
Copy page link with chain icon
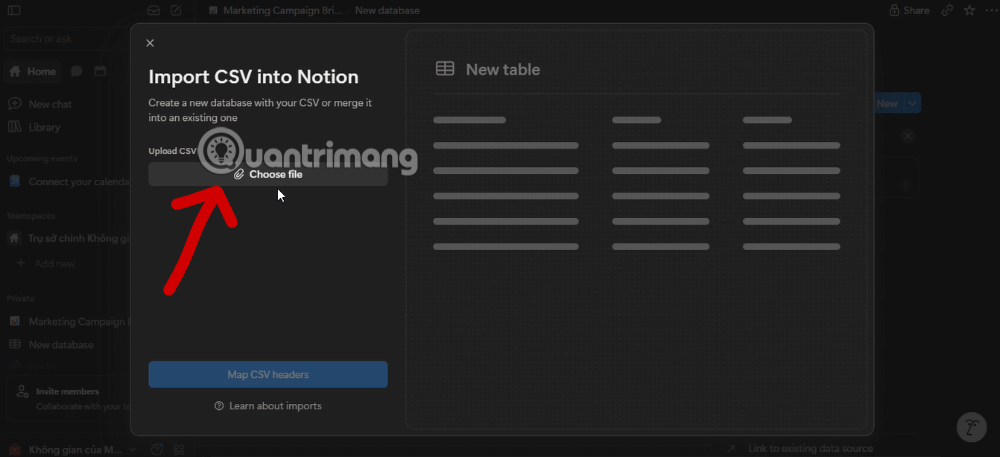click(x=948, y=10)
